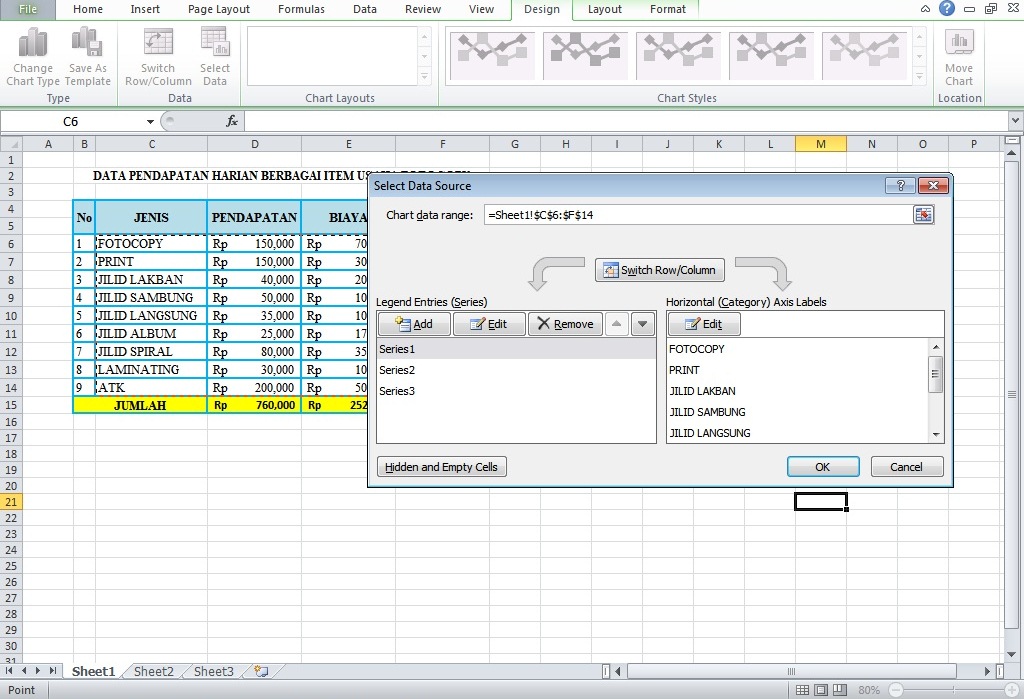Open the View tab
The width and height of the screenshot is (1024, 699).
point(481,9)
